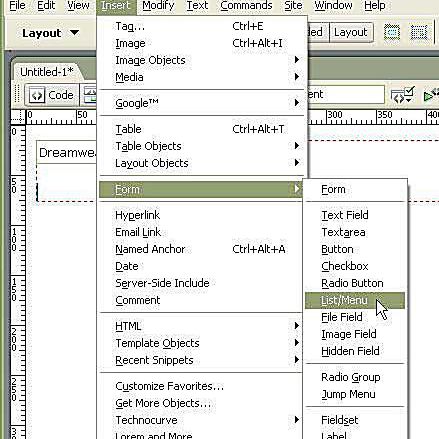Screen dimensions: 439x439
Task: Expand the HTML submenu
Action: [x=202, y=326]
